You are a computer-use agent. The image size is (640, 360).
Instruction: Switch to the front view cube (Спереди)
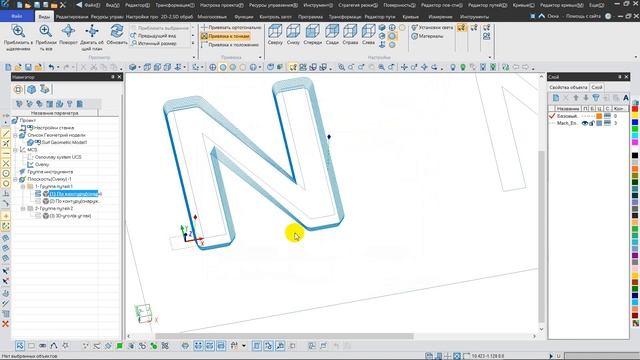(313, 31)
